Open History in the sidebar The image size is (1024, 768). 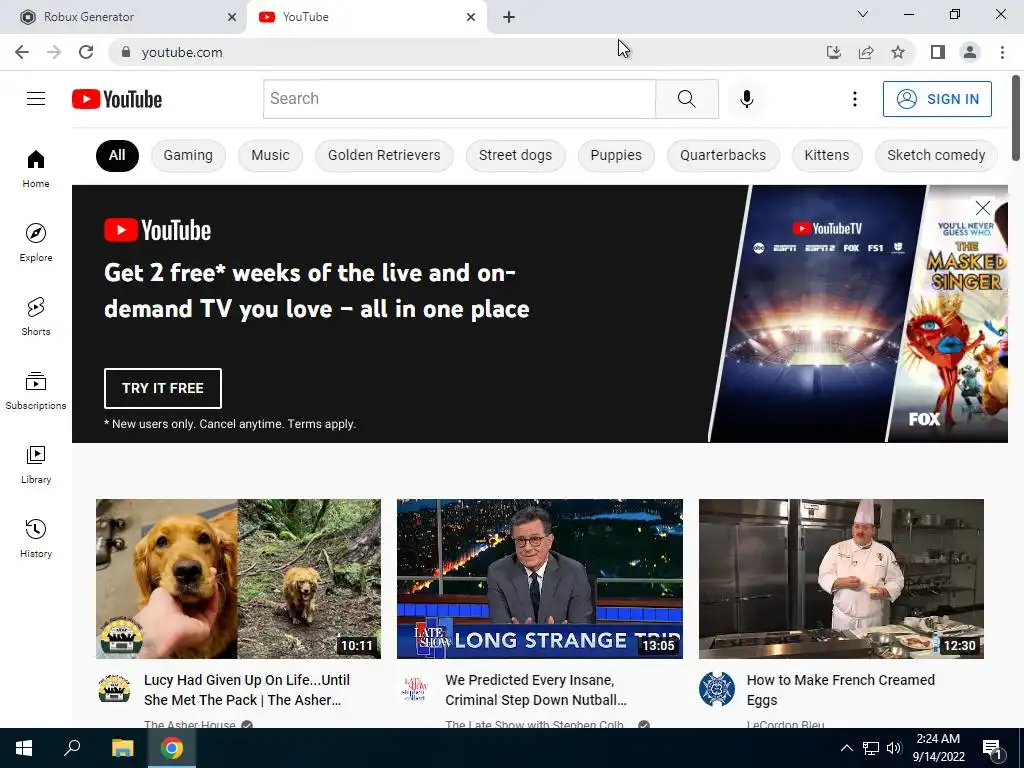pyautogui.click(x=36, y=539)
